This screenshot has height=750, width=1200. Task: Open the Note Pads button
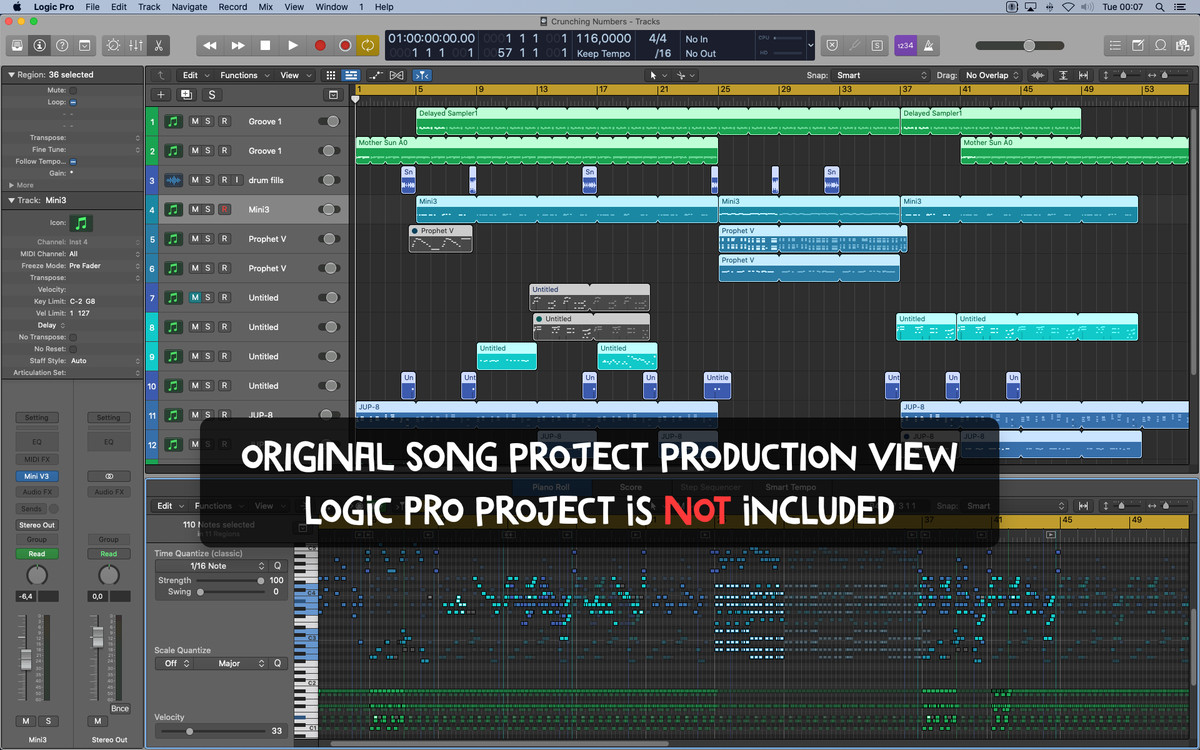1138,45
